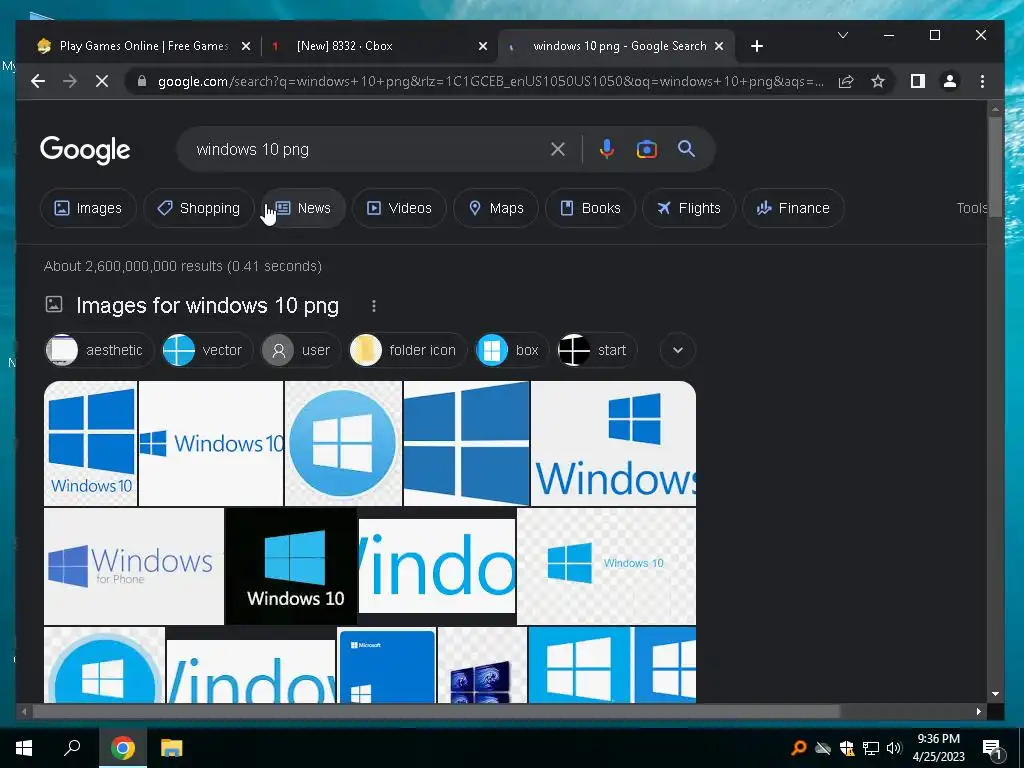Go back using Chrome's back arrow
Viewport: 1024px width, 768px height.
(x=38, y=82)
